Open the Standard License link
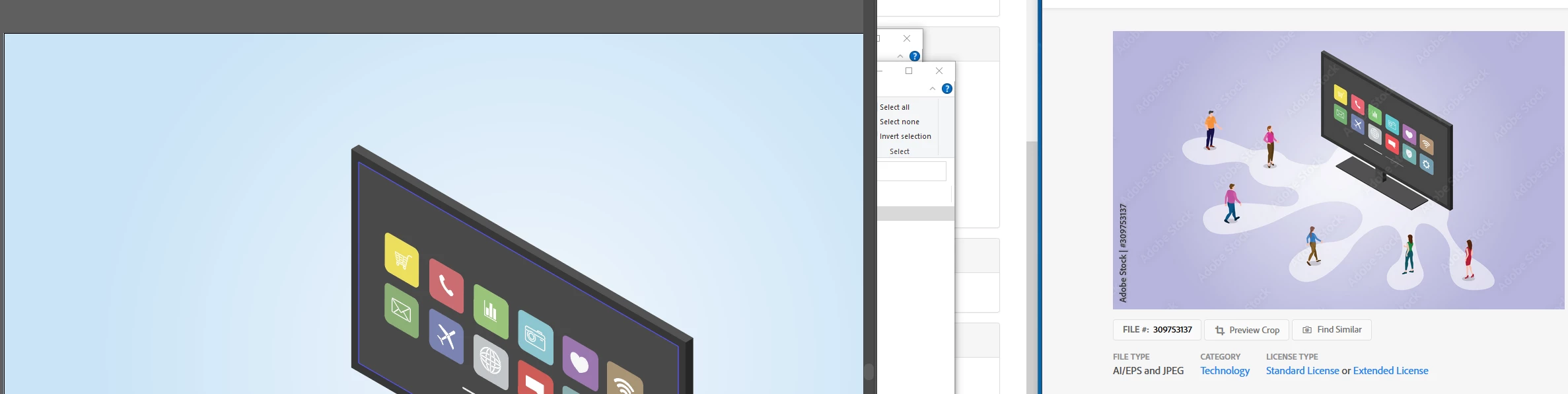This screenshot has width=1568, height=394. click(1302, 371)
